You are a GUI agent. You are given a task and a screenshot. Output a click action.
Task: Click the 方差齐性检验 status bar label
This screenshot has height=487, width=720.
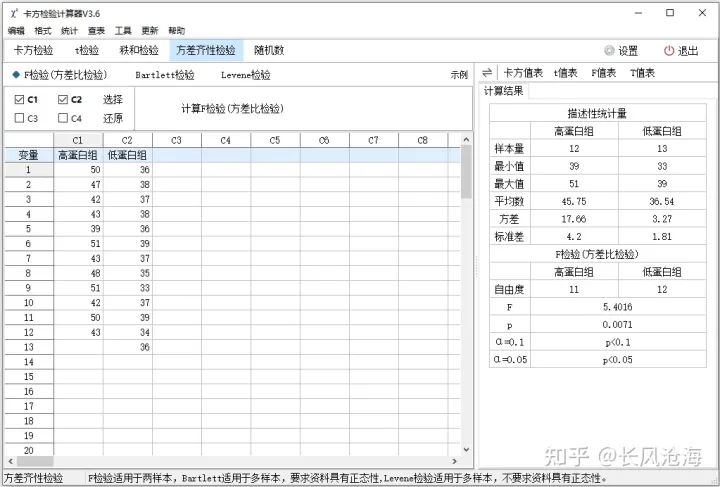click(x=34, y=478)
